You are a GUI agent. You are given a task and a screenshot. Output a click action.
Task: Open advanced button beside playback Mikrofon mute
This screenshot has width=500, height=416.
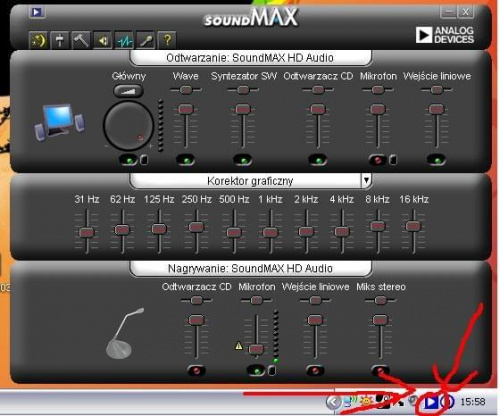[393, 160]
